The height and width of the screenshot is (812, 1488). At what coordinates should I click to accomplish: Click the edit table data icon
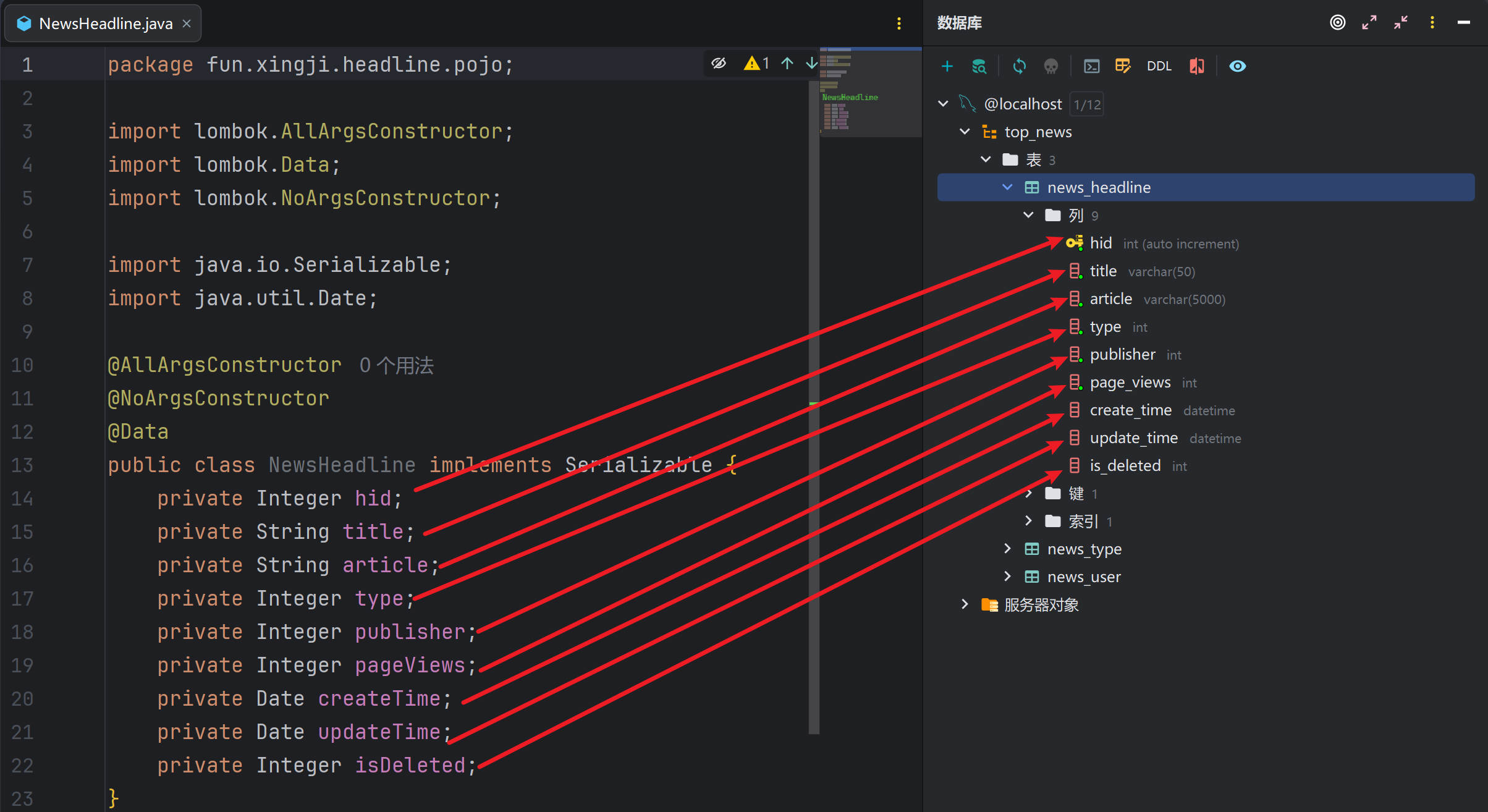(x=1123, y=66)
